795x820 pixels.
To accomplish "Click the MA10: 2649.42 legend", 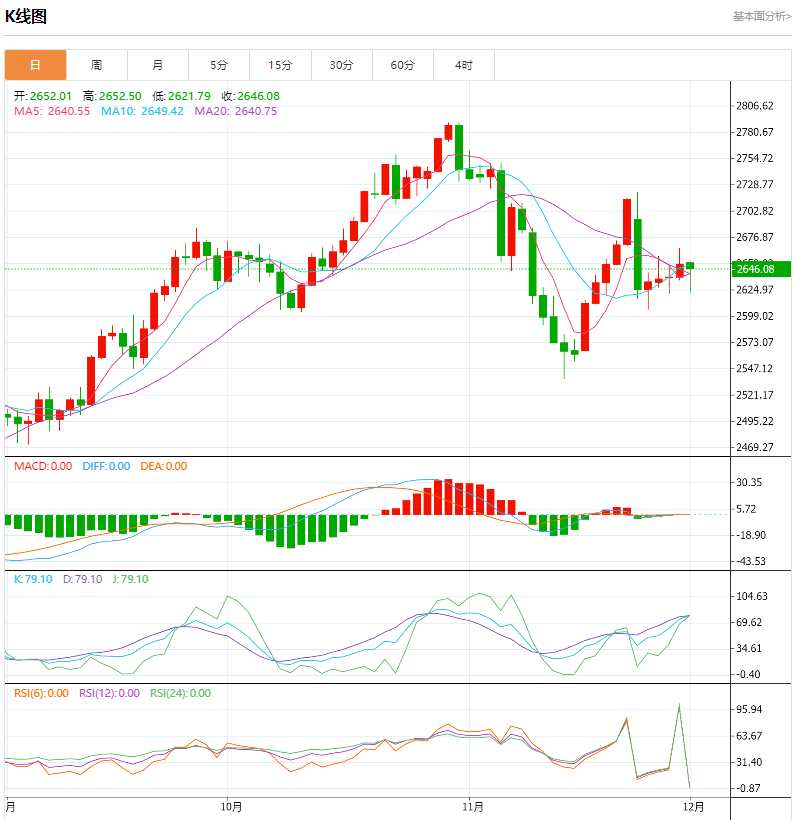I will 142,111.
